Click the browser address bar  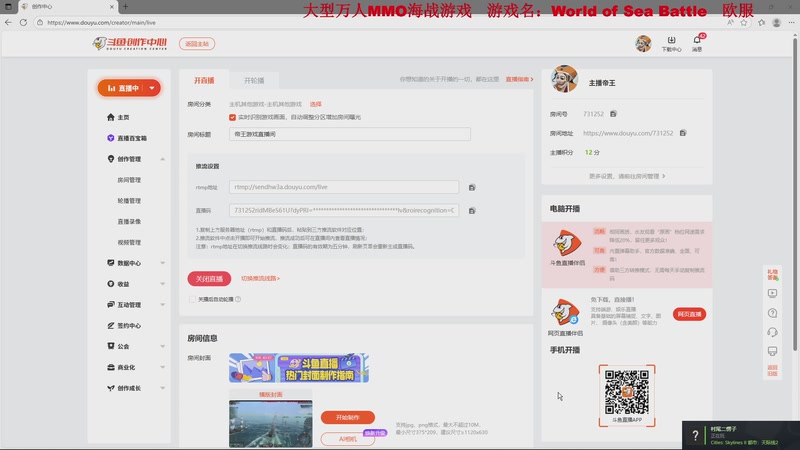[x=378, y=22]
